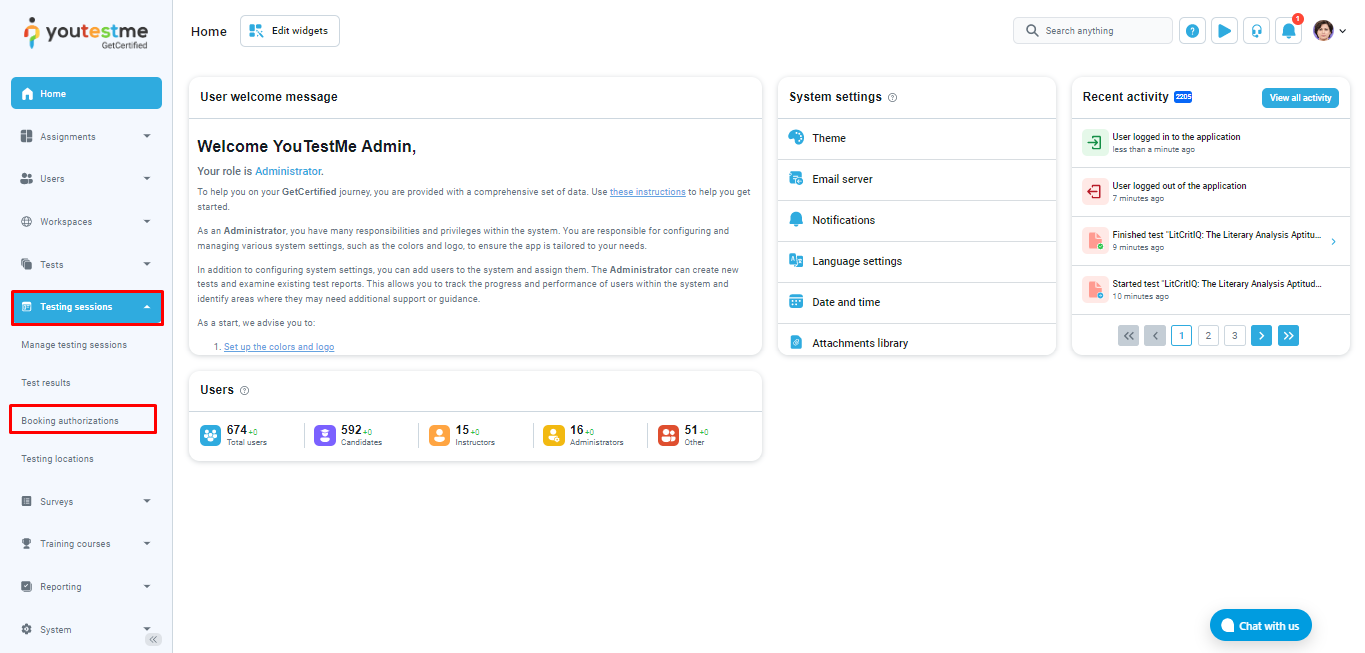Select Manage testing sessions in sidebar

click(x=74, y=345)
